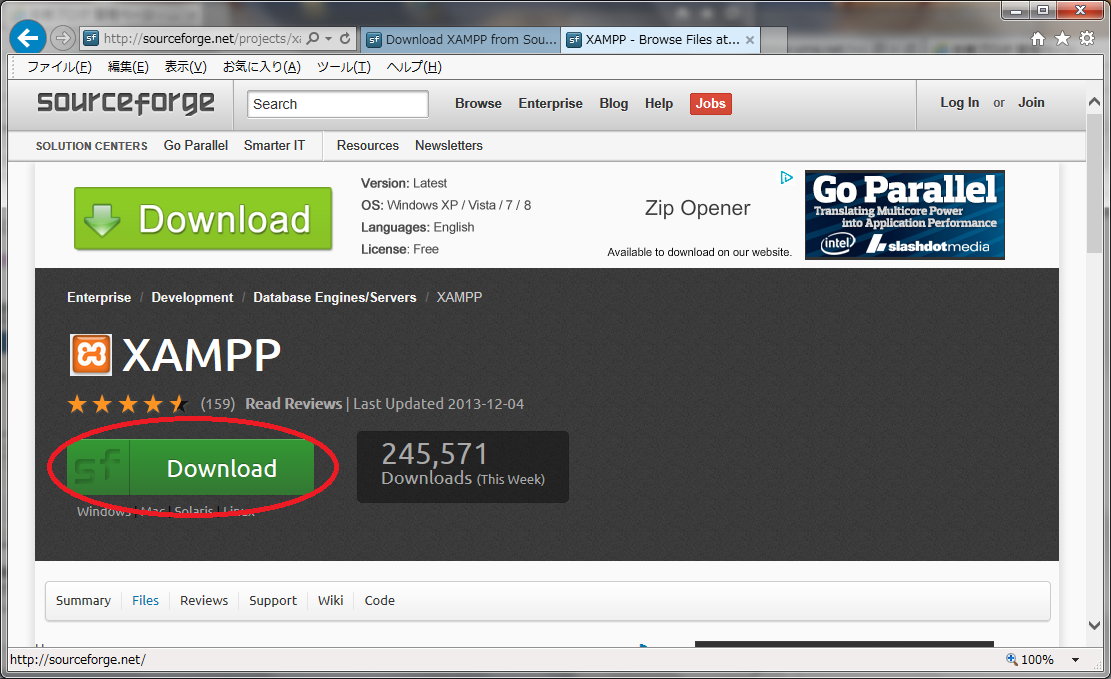This screenshot has width=1111, height=679.
Task: Click the refresh icon in address bar
Action: pyautogui.click(x=345, y=38)
